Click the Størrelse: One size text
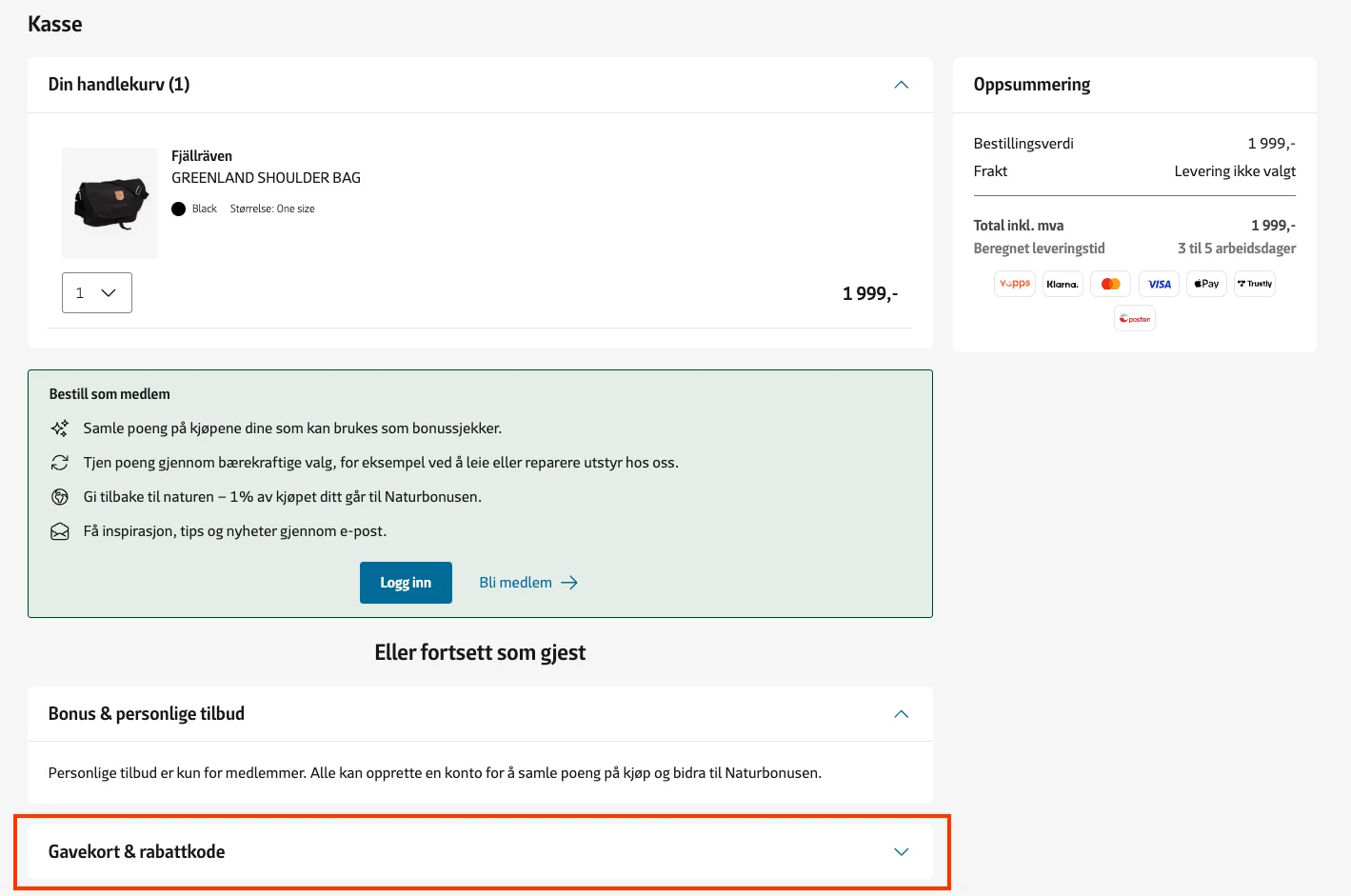The height and width of the screenshot is (896, 1351). (272, 209)
